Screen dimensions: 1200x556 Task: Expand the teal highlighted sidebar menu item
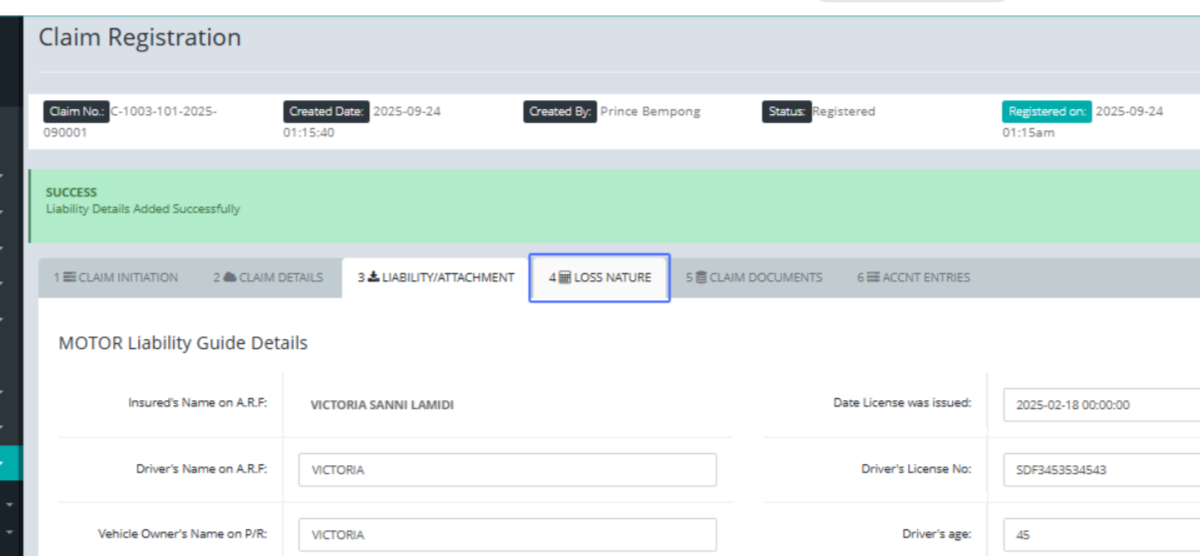pos(10,463)
